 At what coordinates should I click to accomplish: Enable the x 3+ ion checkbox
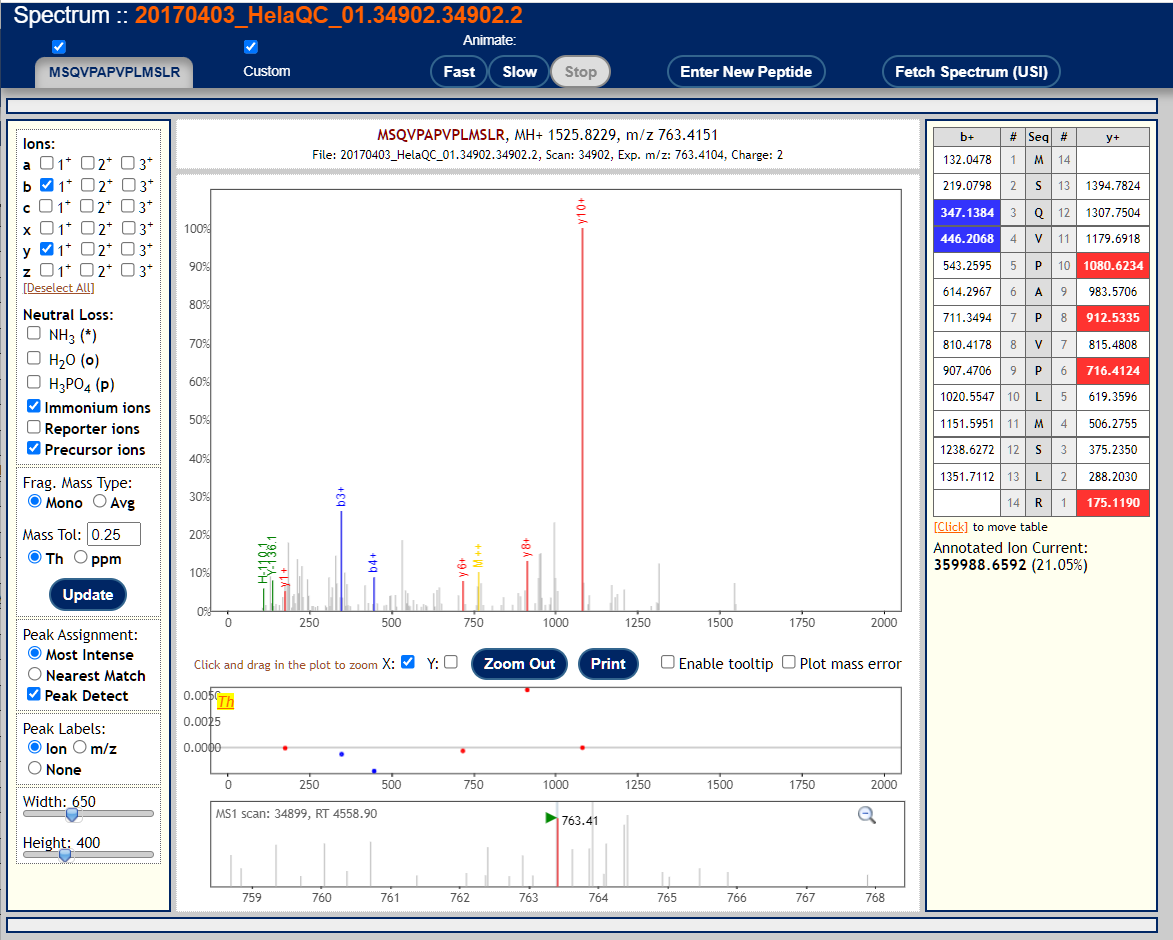point(129,227)
